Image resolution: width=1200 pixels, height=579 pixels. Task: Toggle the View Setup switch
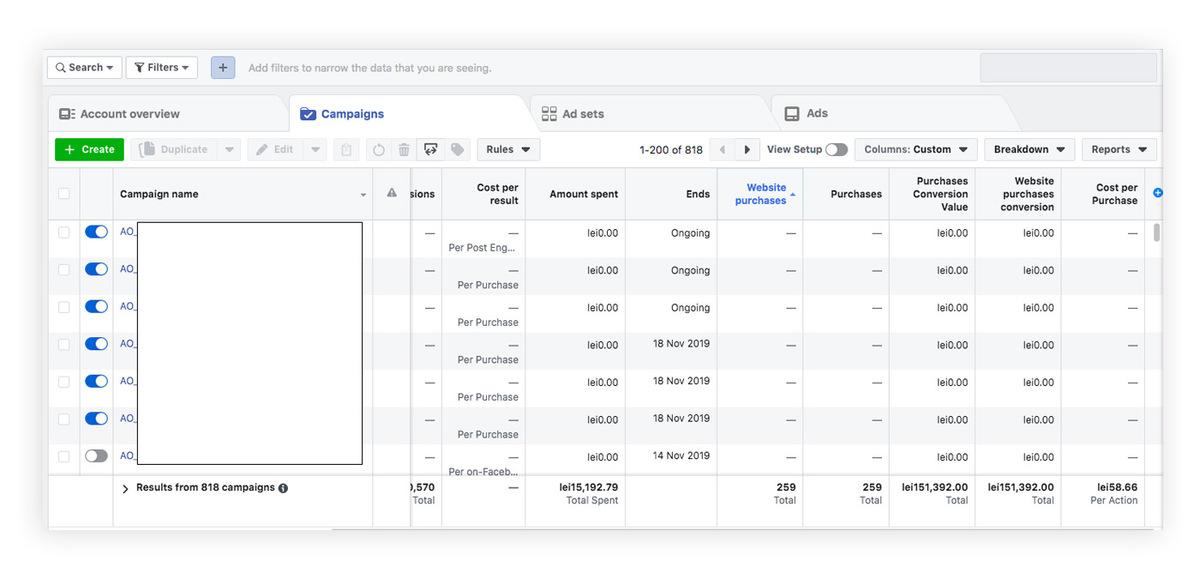pos(836,150)
